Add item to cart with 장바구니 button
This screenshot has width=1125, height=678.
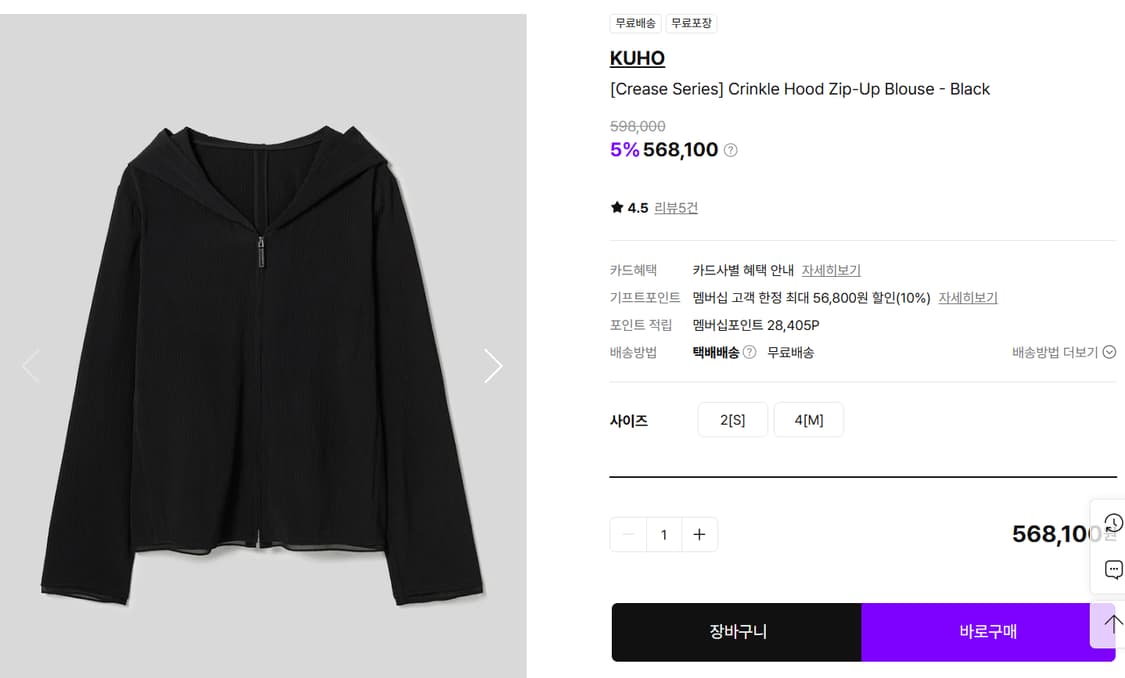tap(736, 632)
